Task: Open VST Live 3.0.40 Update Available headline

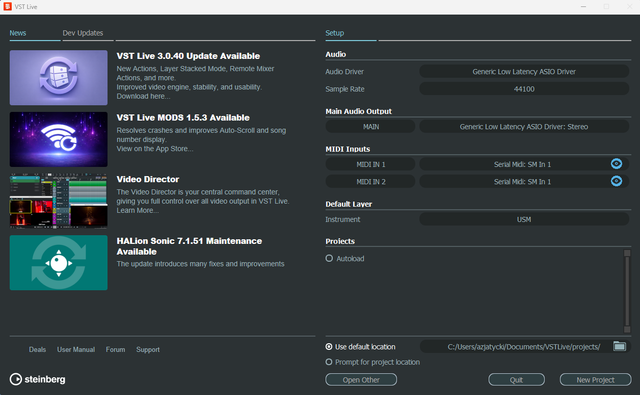Action: (188, 56)
